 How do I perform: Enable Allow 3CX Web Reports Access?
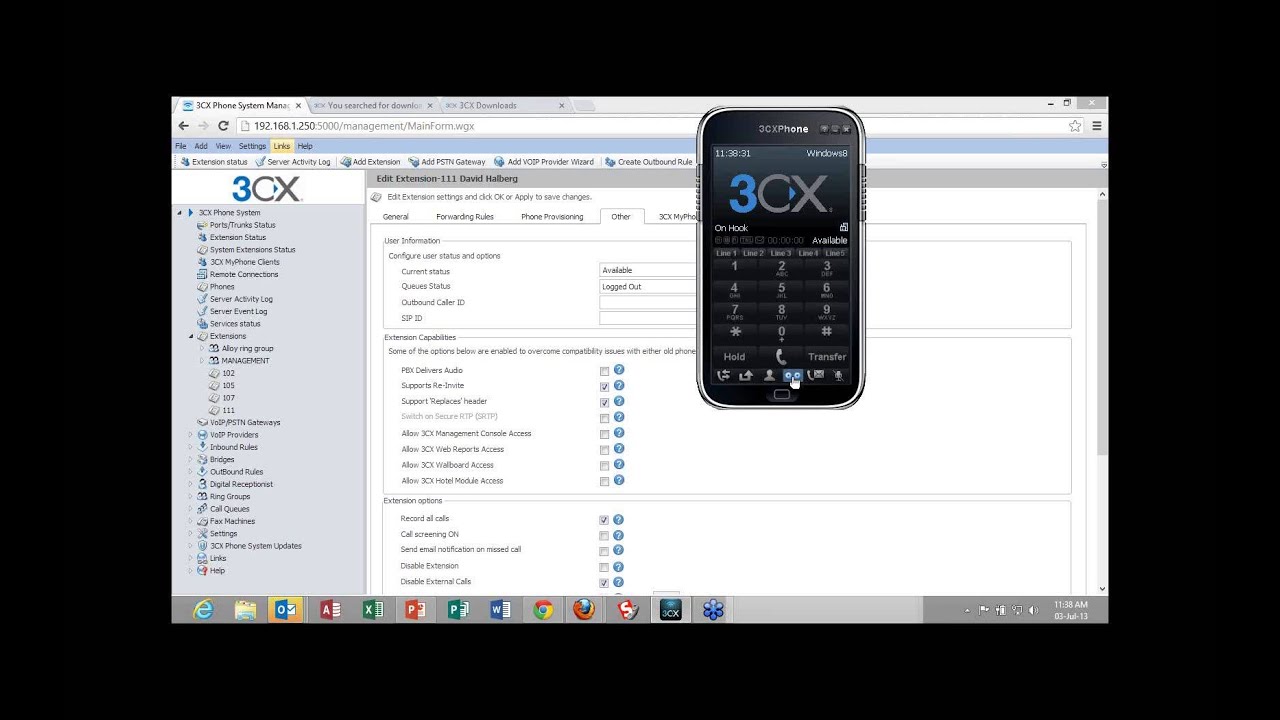pos(604,450)
